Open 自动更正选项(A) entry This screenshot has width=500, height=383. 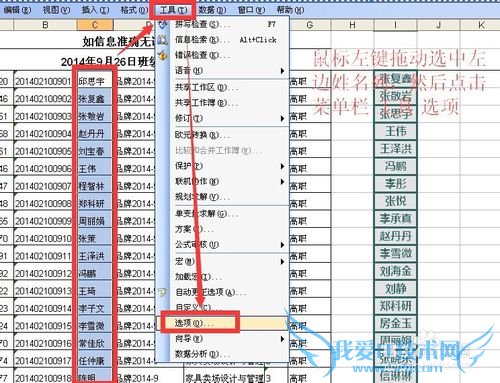point(223,292)
